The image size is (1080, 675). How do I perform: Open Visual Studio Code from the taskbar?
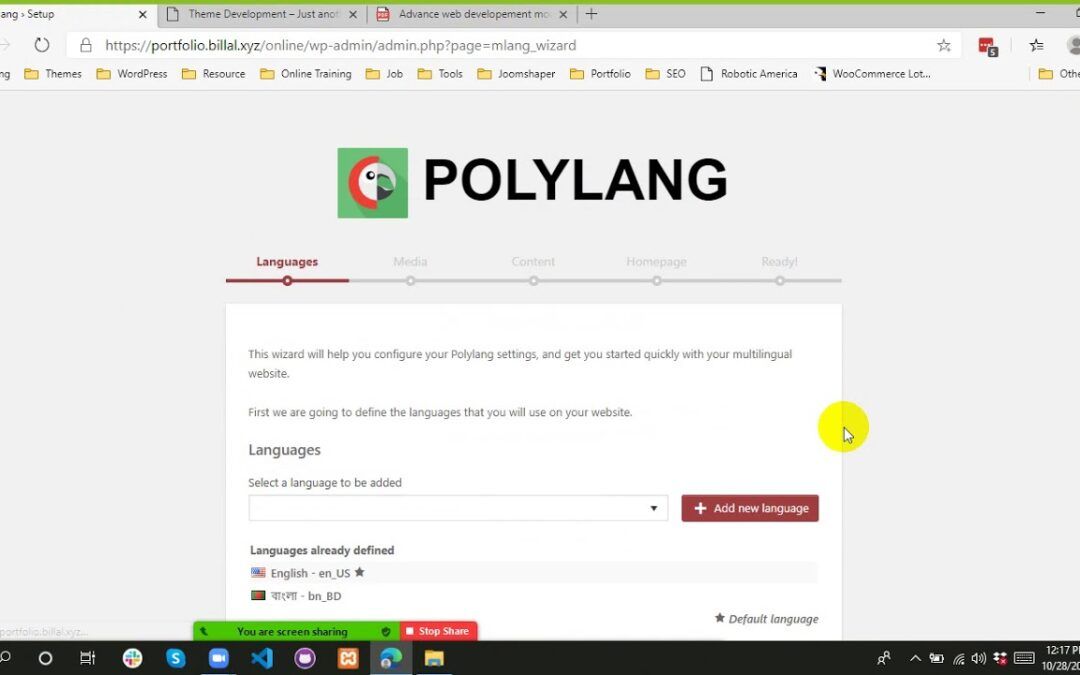click(262, 658)
